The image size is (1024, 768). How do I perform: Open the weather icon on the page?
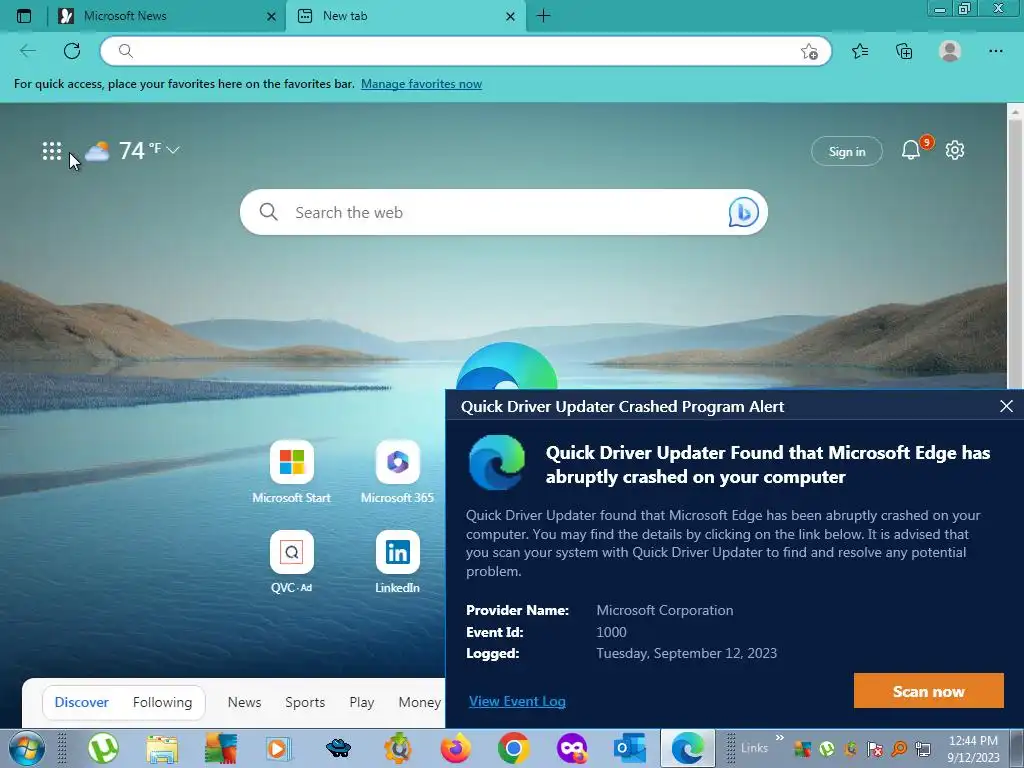(97, 152)
